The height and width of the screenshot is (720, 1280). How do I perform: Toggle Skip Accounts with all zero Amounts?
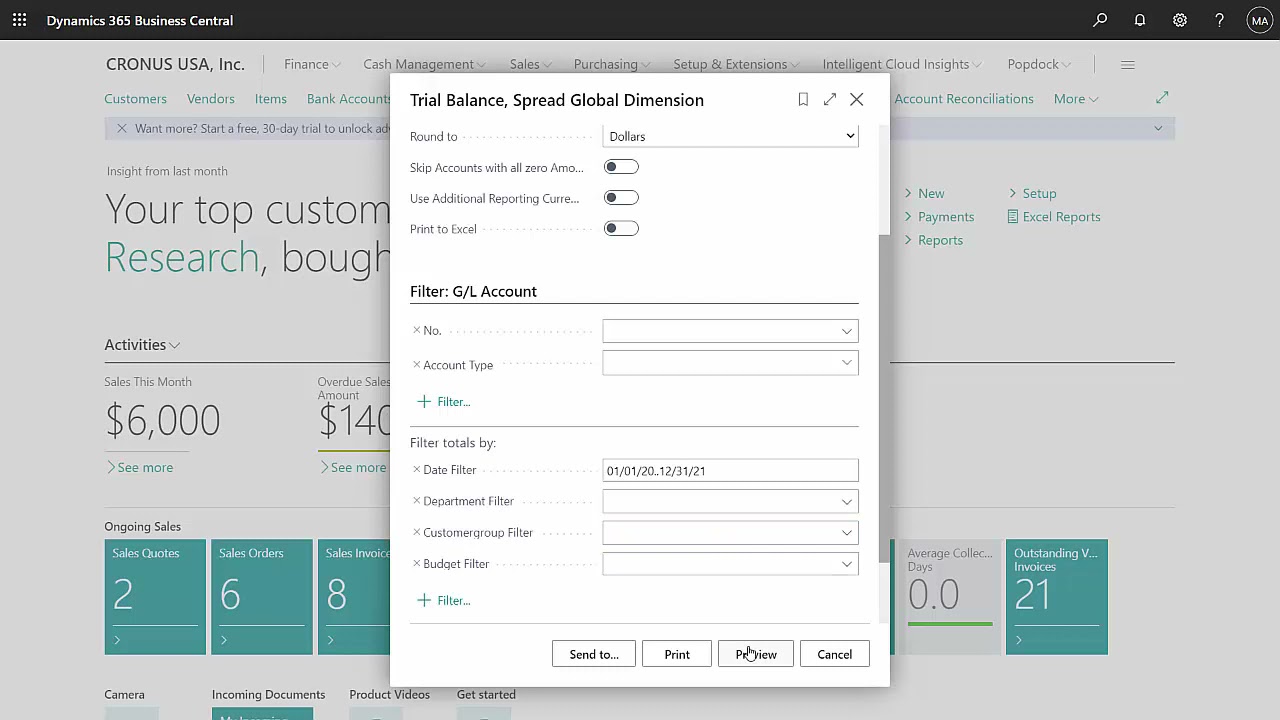point(621,167)
